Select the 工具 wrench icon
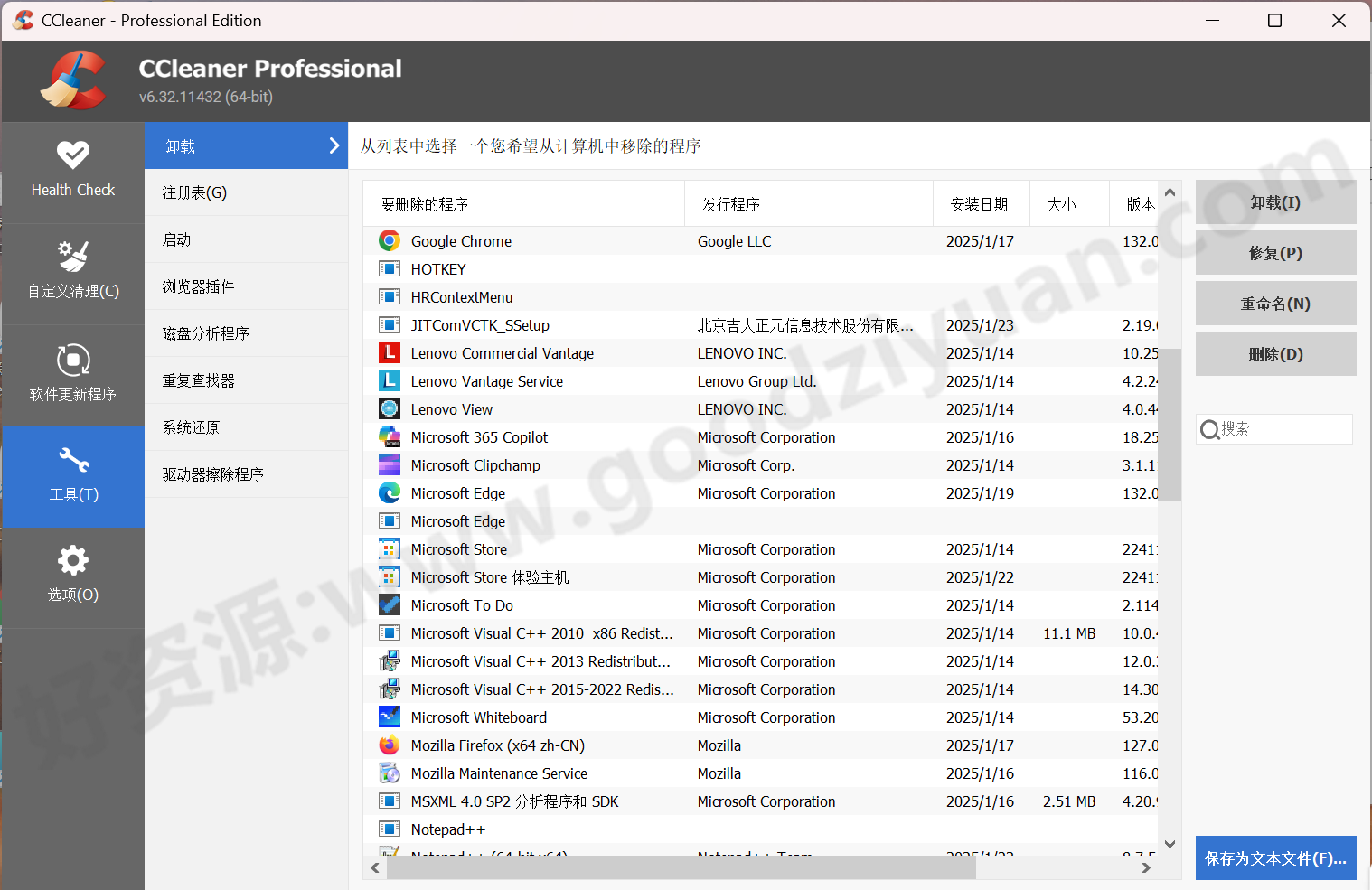Image resolution: width=1372 pixels, height=890 pixels. [x=72, y=461]
